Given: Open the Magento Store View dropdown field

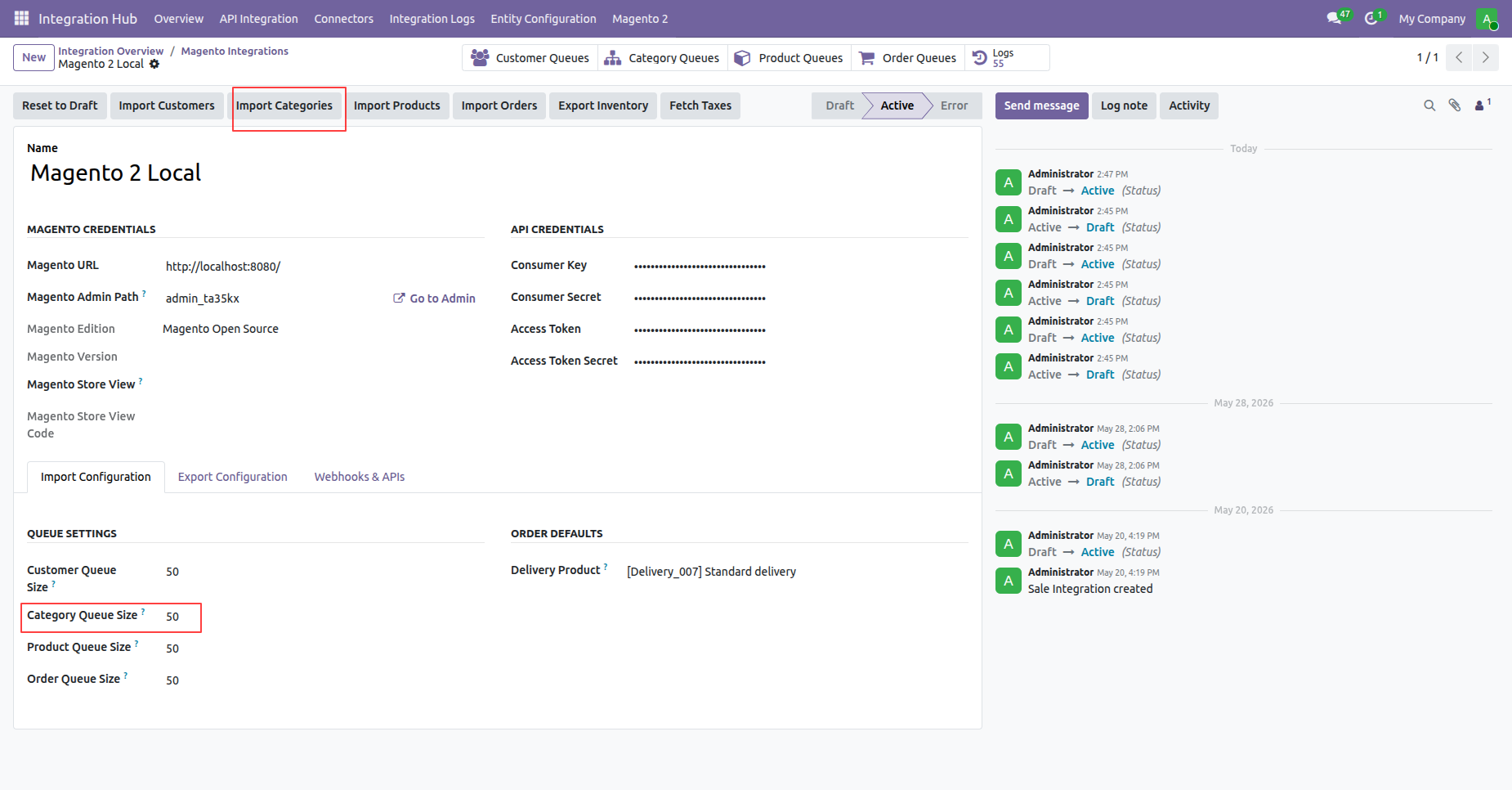Looking at the screenshot, I should pyautogui.click(x=324, y=384).
